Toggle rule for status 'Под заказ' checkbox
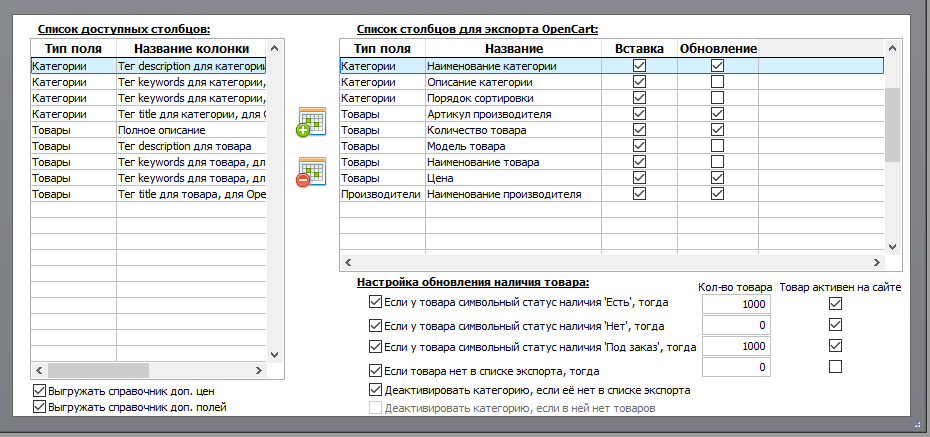Screen dimensions: 930x437 [375, 346]
